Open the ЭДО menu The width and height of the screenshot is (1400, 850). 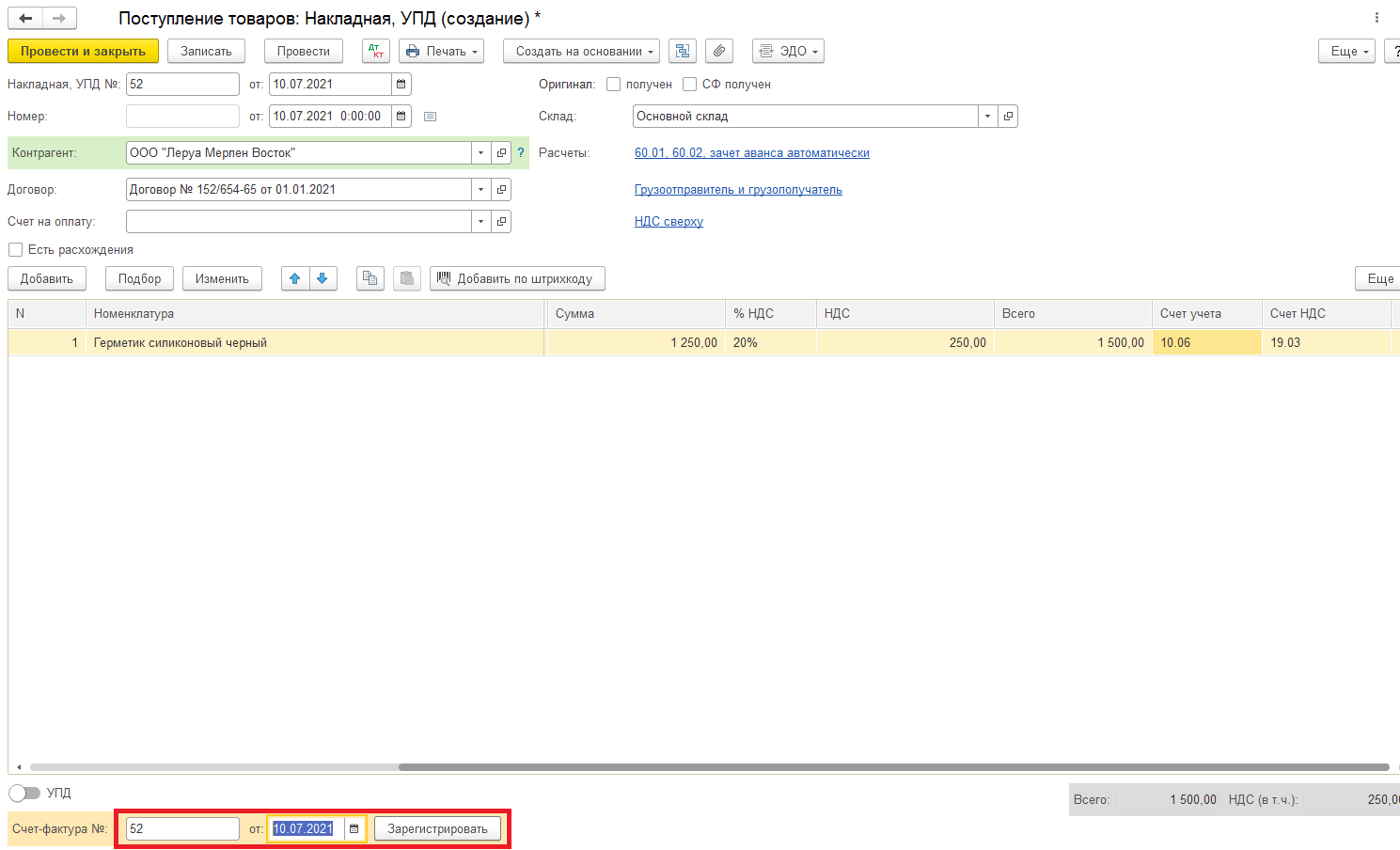tap(788, 52)
